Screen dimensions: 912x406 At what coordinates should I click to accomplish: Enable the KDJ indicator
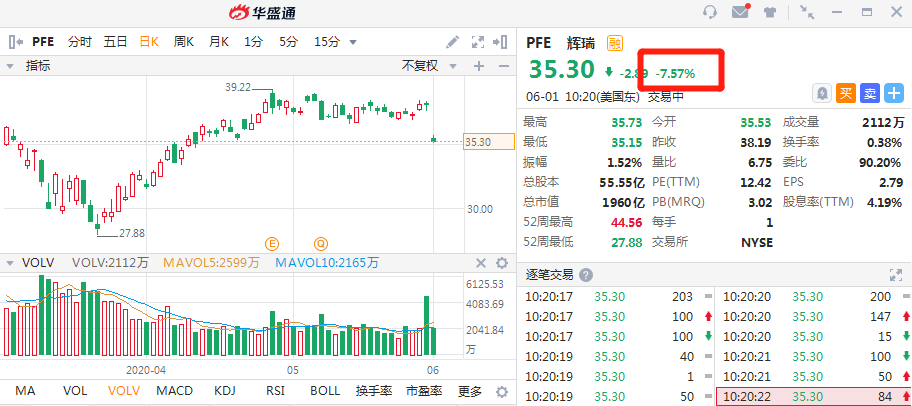pos(225,391)
